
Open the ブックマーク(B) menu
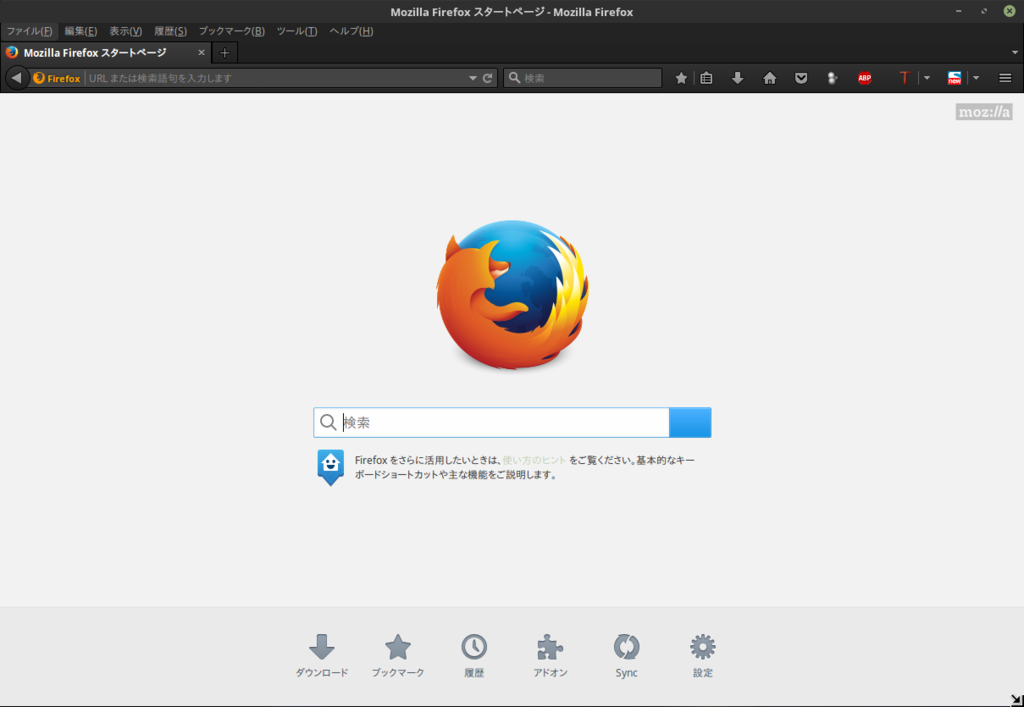(232, 31)
